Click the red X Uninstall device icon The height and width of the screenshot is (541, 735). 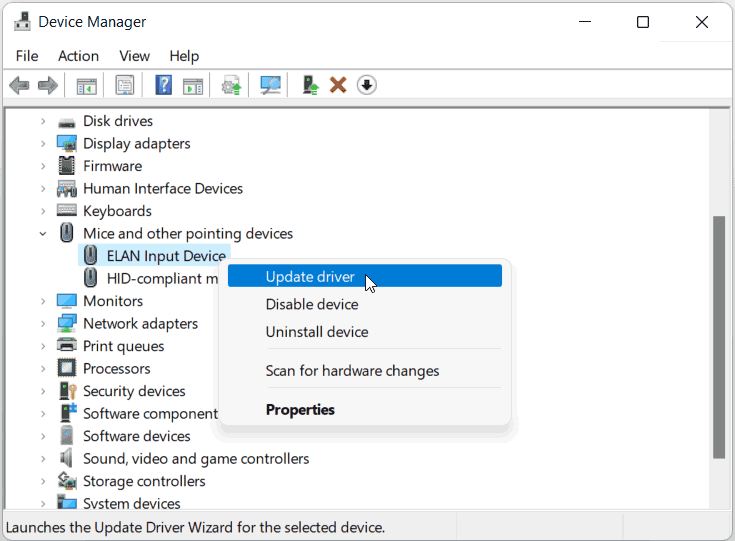(338, 85)
